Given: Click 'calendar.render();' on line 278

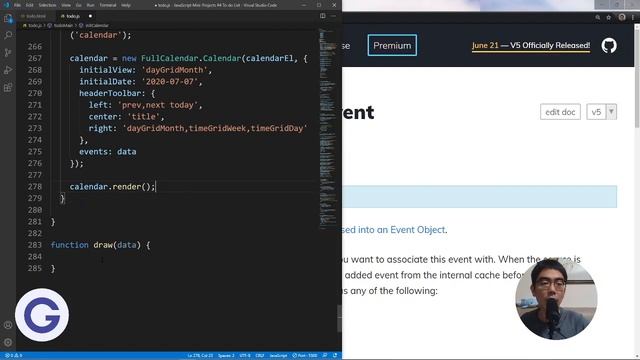Looking at the screenshot, I should 112,187.
